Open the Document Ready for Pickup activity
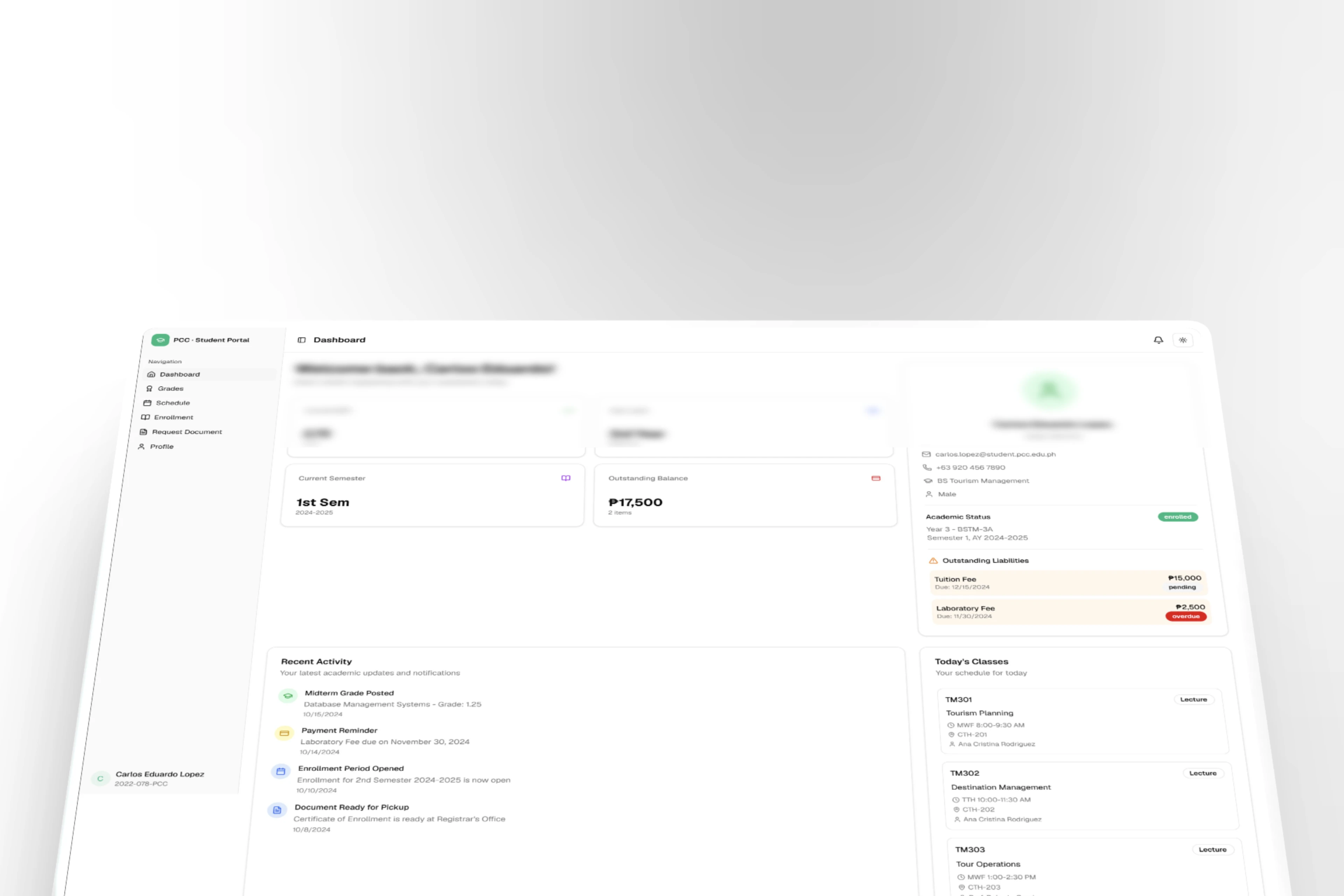 click(x=387, y=818)
